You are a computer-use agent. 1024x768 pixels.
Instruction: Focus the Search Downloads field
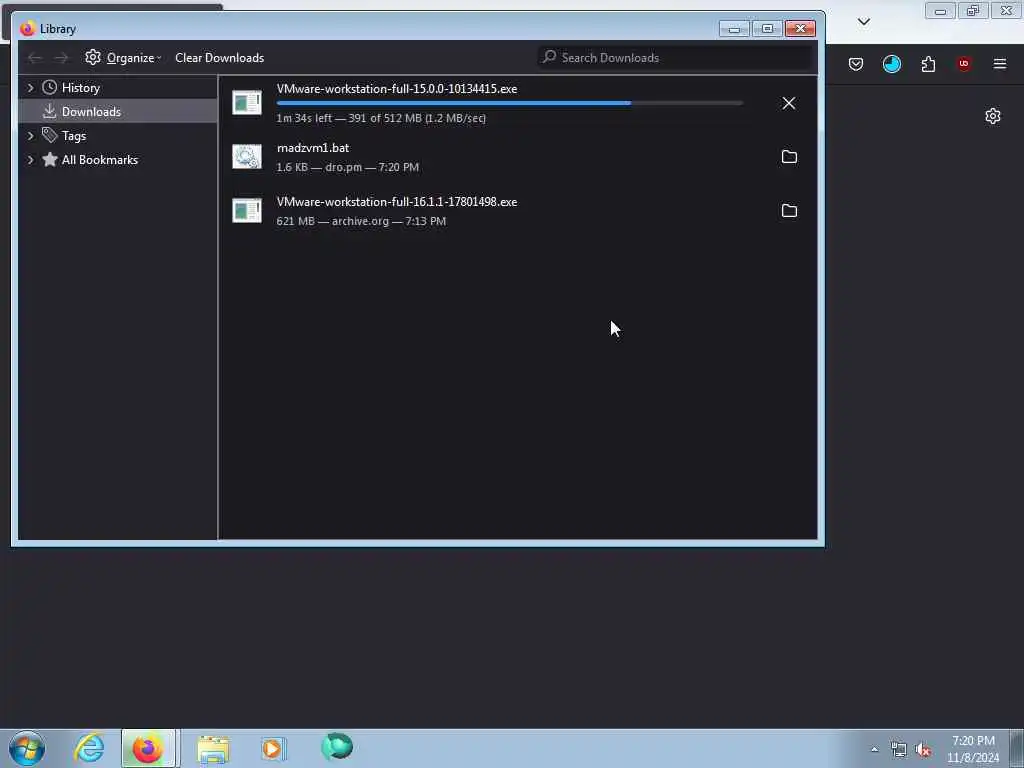click(675, 57)
